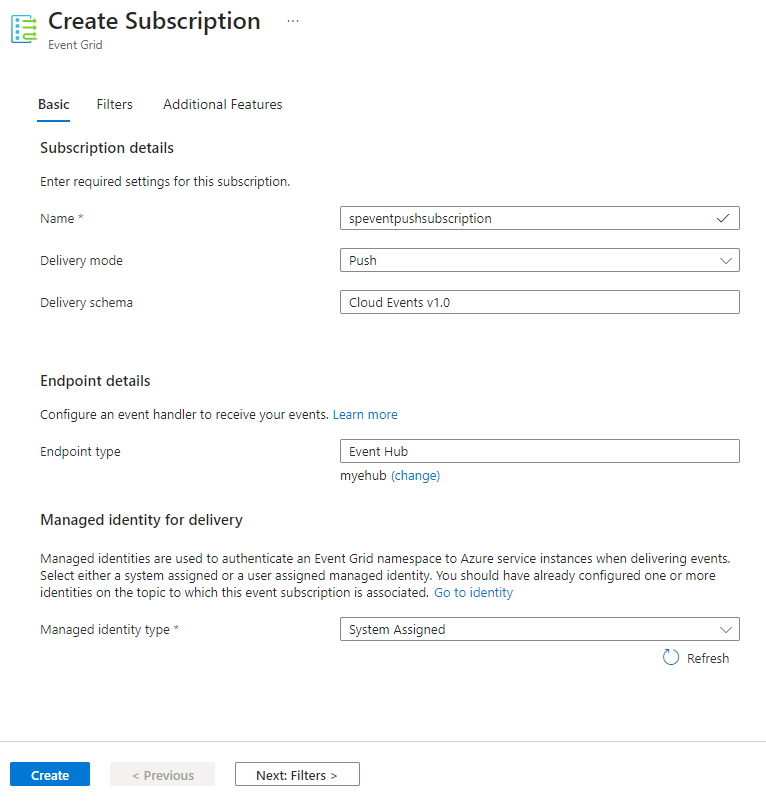Screen dimensions: 766x811
Task: Select the Basic tab
Action: click(x=54, y=104)
